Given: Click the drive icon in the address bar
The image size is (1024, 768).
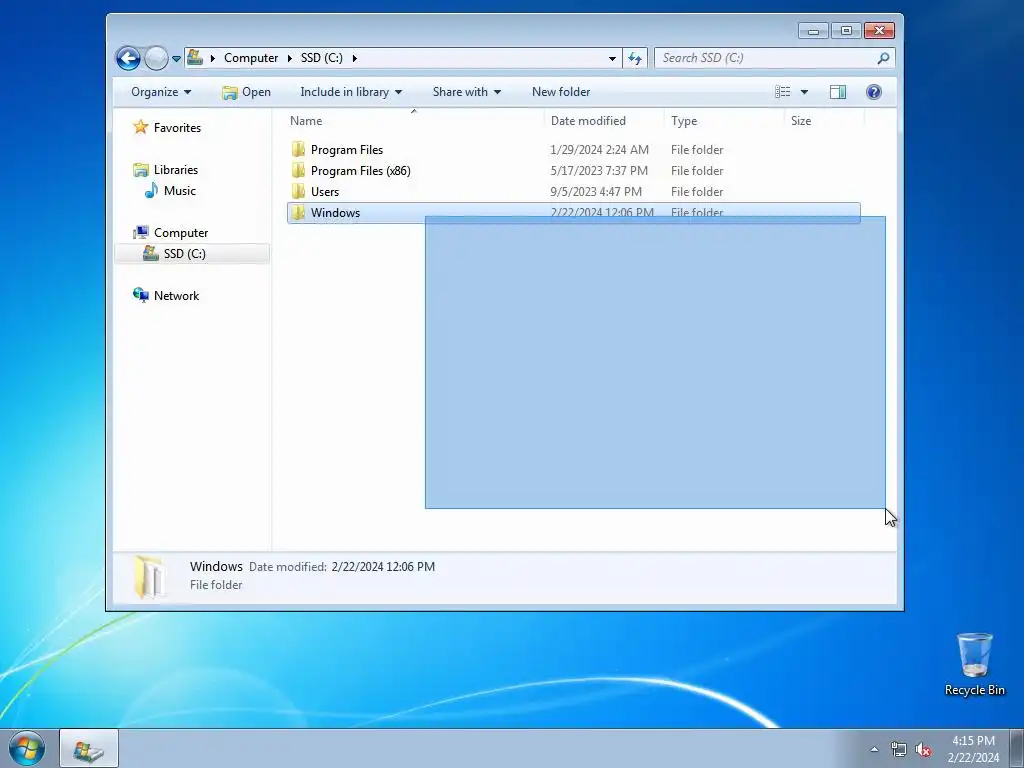Looking at the screenshot, I should [195, 57].
